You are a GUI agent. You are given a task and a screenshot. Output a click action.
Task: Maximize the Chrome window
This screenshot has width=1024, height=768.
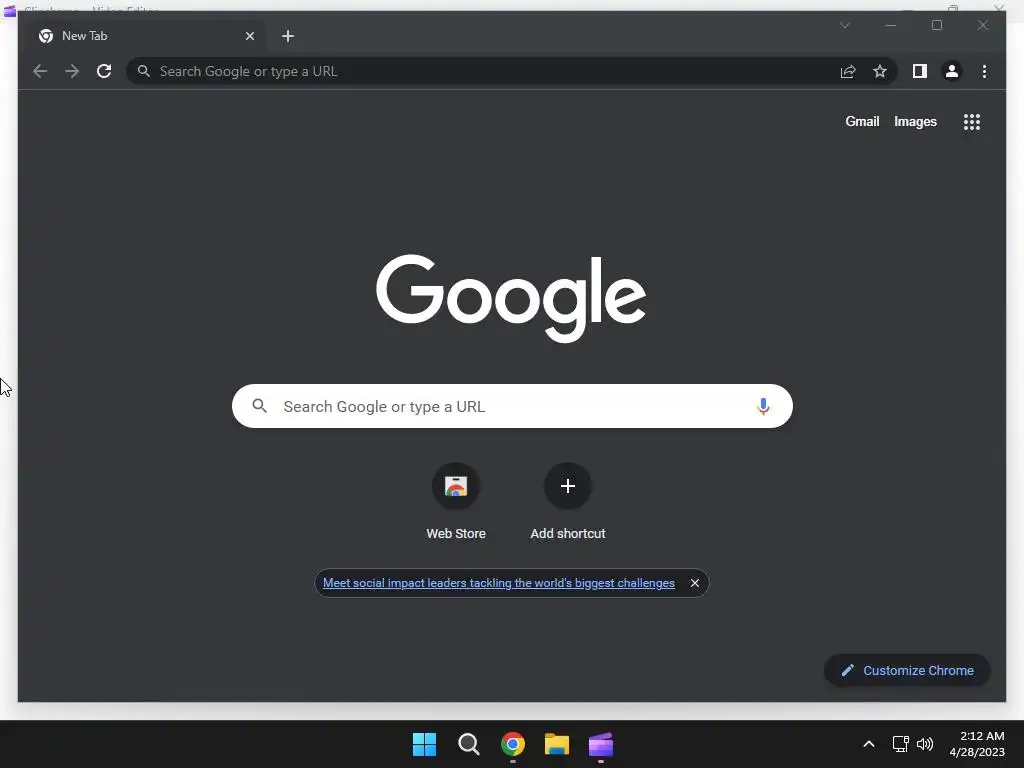click(936, 25)
